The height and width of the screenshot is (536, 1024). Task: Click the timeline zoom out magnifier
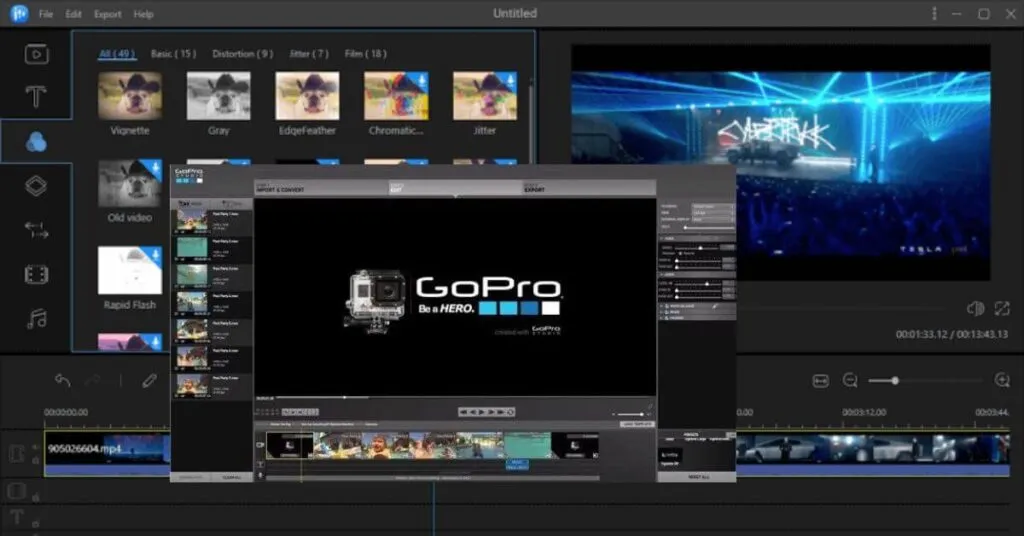coord(850,380)
